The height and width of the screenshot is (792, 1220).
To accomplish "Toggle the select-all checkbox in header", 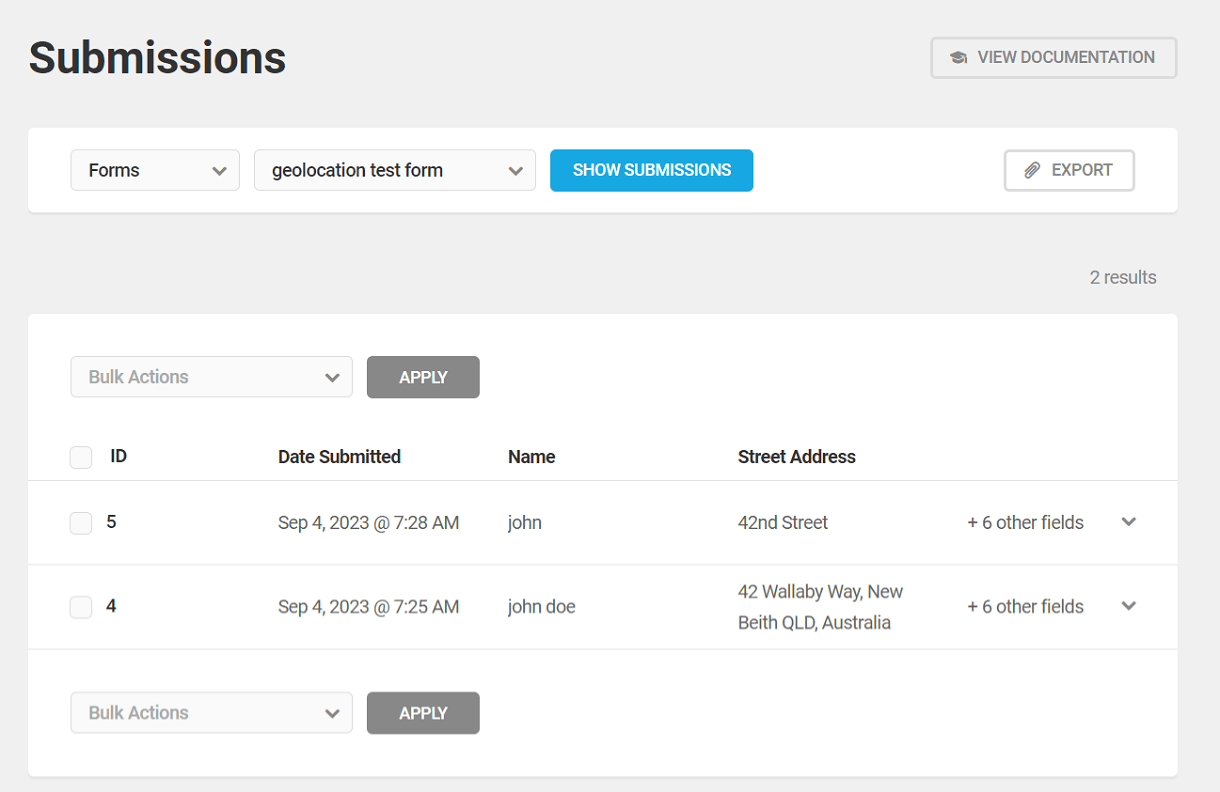I will coord(81,457).
